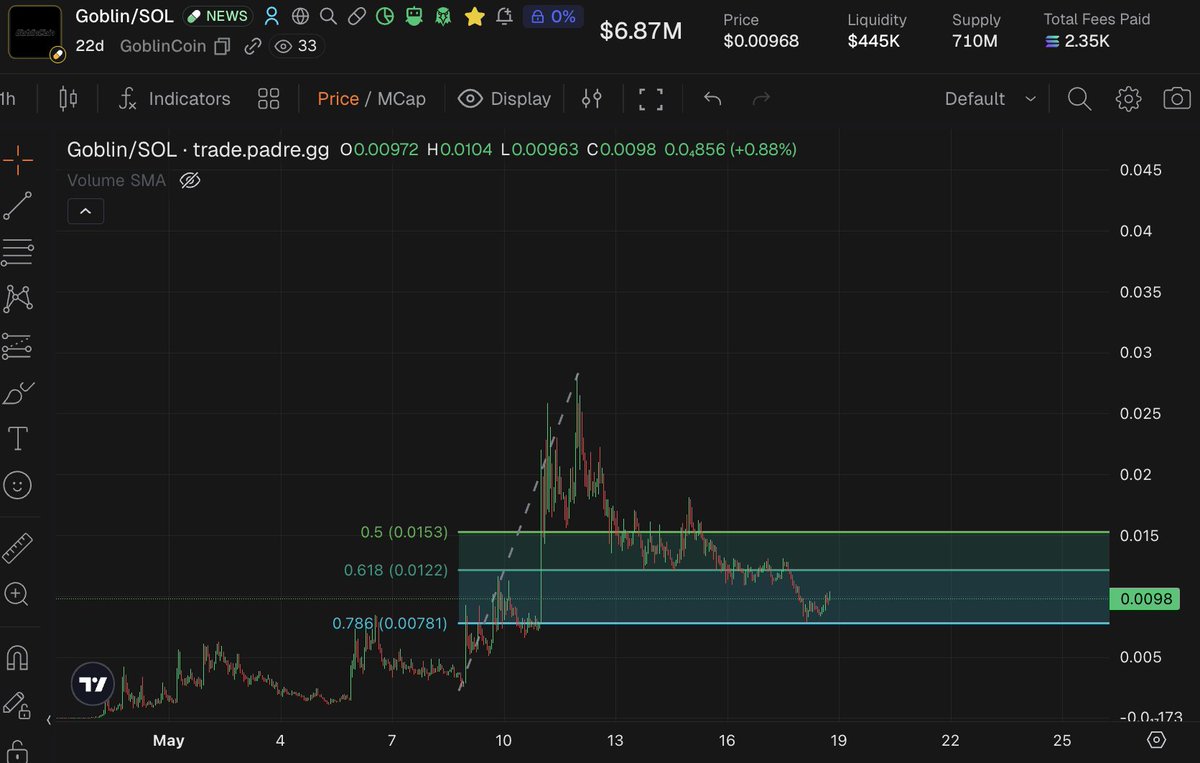This screenshot has height=763, width=1200.
Task: Redo the last chart action
Action: (761, 98)
